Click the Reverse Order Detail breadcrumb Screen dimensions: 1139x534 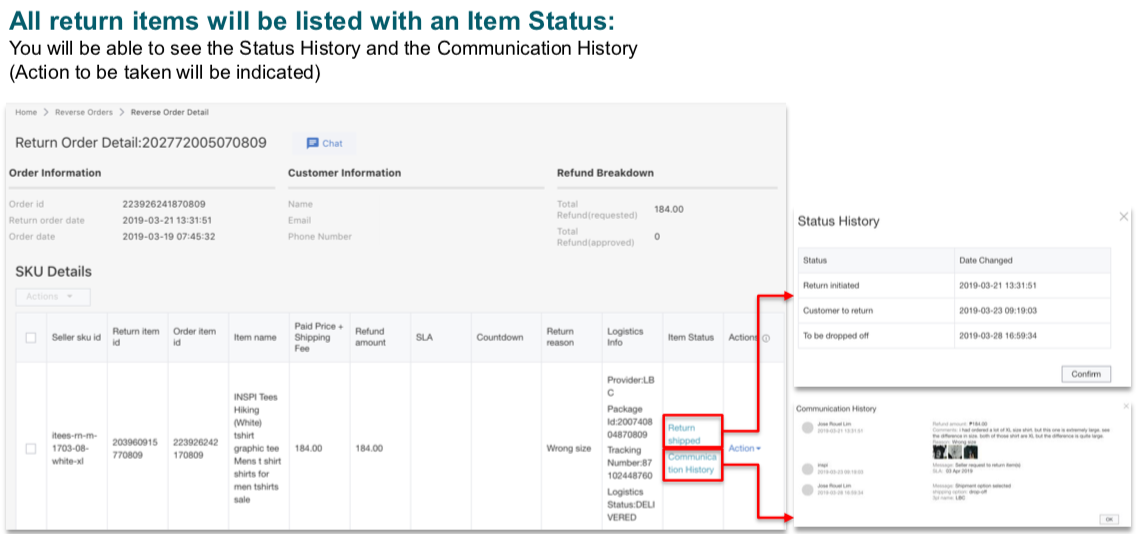pos(169,112)
